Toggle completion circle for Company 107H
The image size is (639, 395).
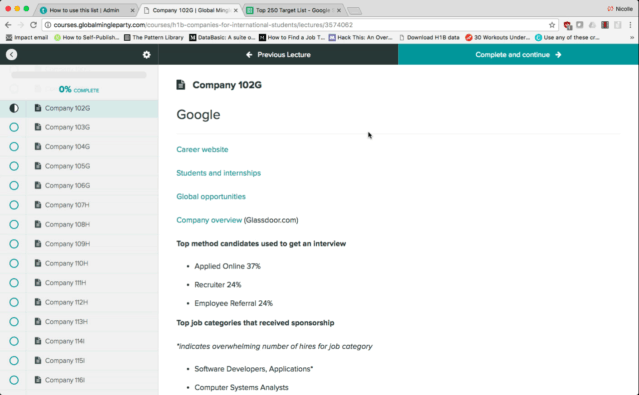(14, 205)
